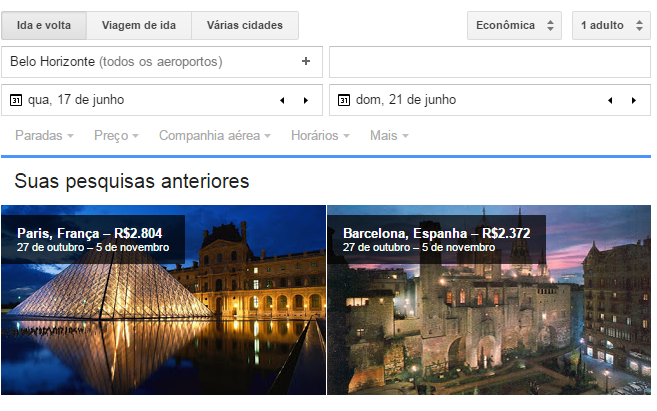This screenshot has width=657, height=411.
Task: Expand the Mais filter menu
Action: click(x=389, y=136)
